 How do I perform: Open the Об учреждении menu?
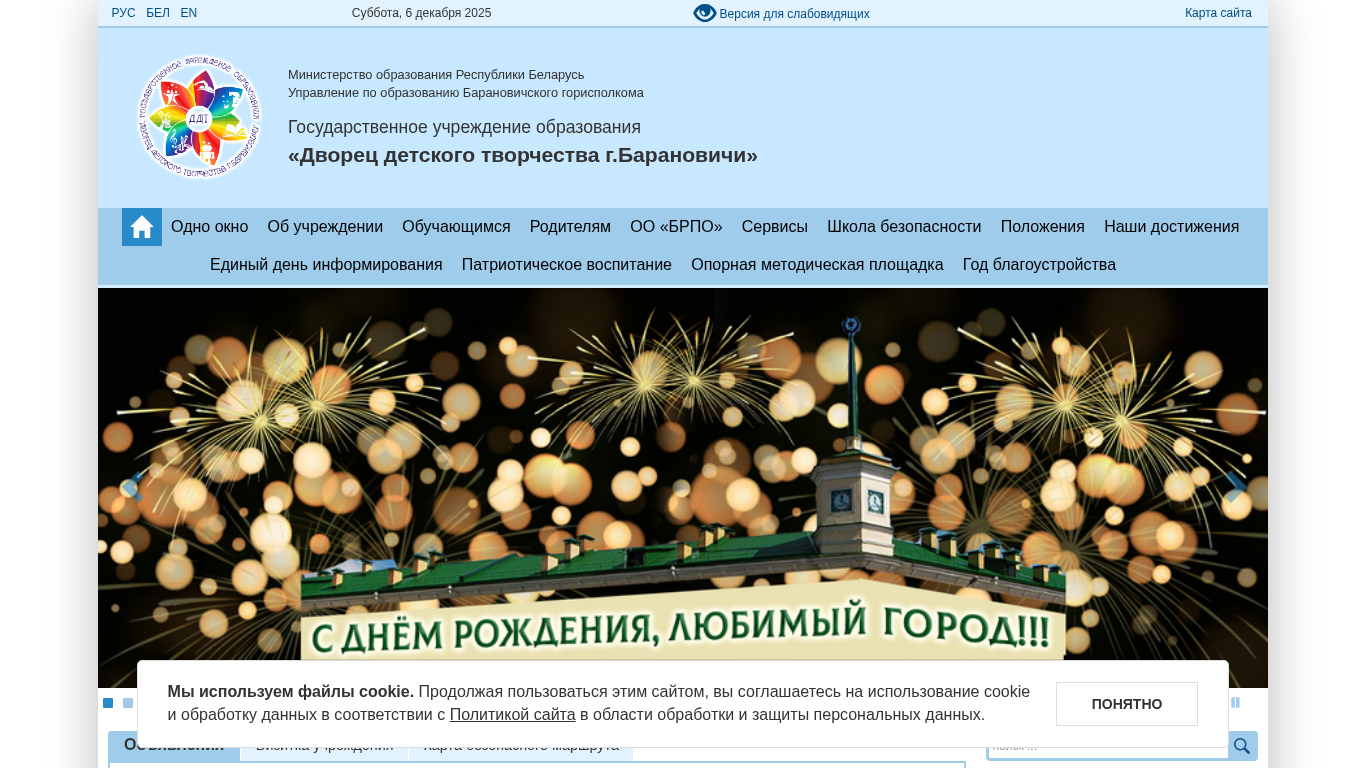(325, 227)
